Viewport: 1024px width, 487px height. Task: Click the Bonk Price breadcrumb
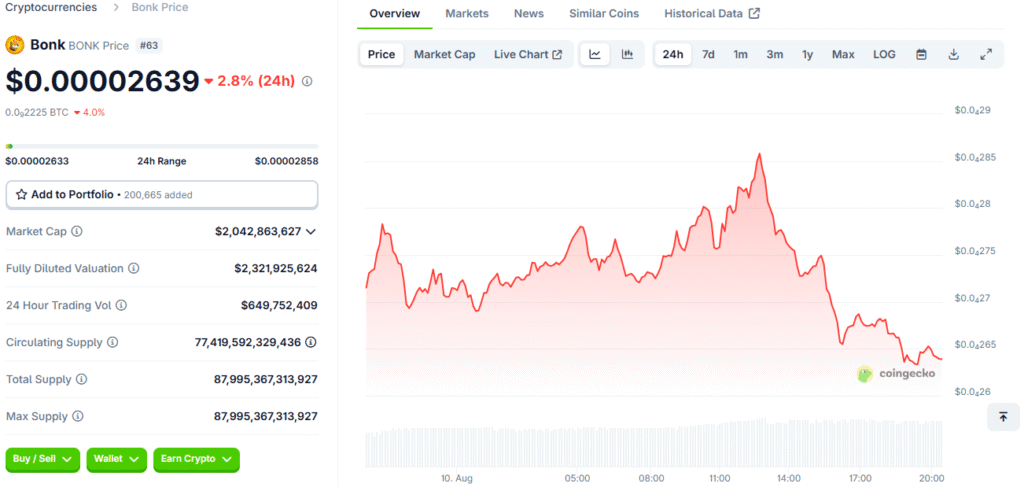point(159,8)
